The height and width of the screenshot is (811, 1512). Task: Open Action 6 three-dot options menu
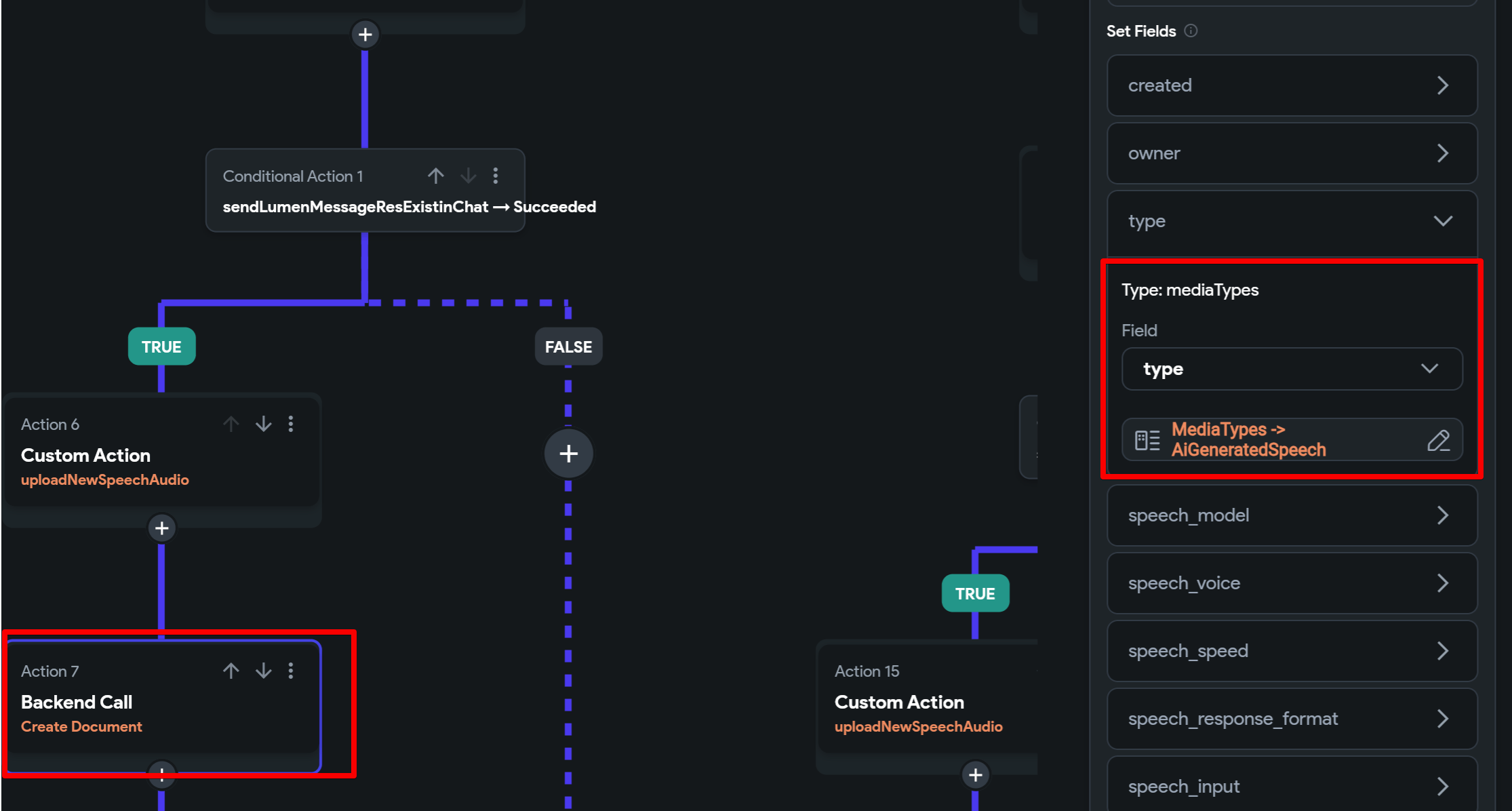point(291,424)
